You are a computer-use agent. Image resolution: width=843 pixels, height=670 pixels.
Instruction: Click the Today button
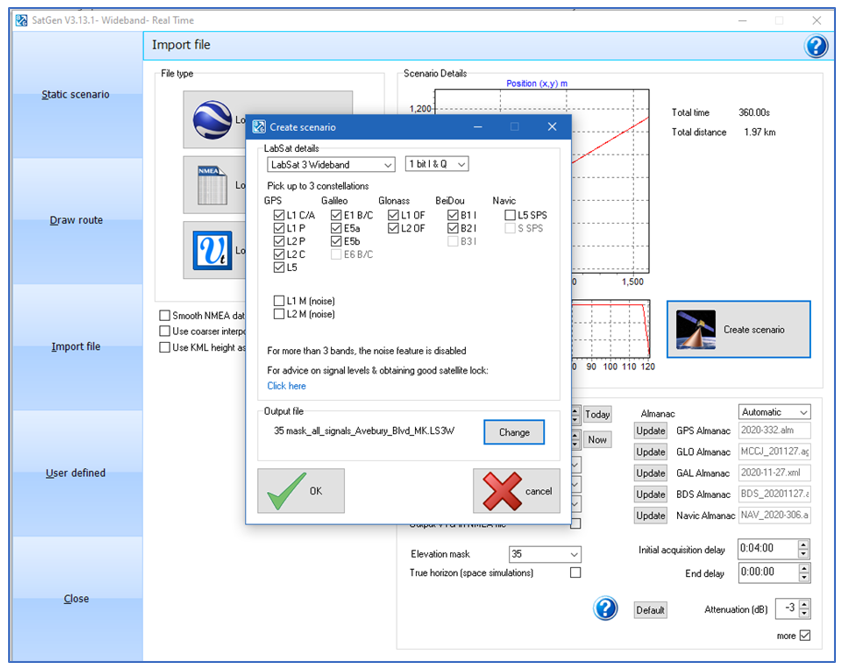tap(597, 415)
